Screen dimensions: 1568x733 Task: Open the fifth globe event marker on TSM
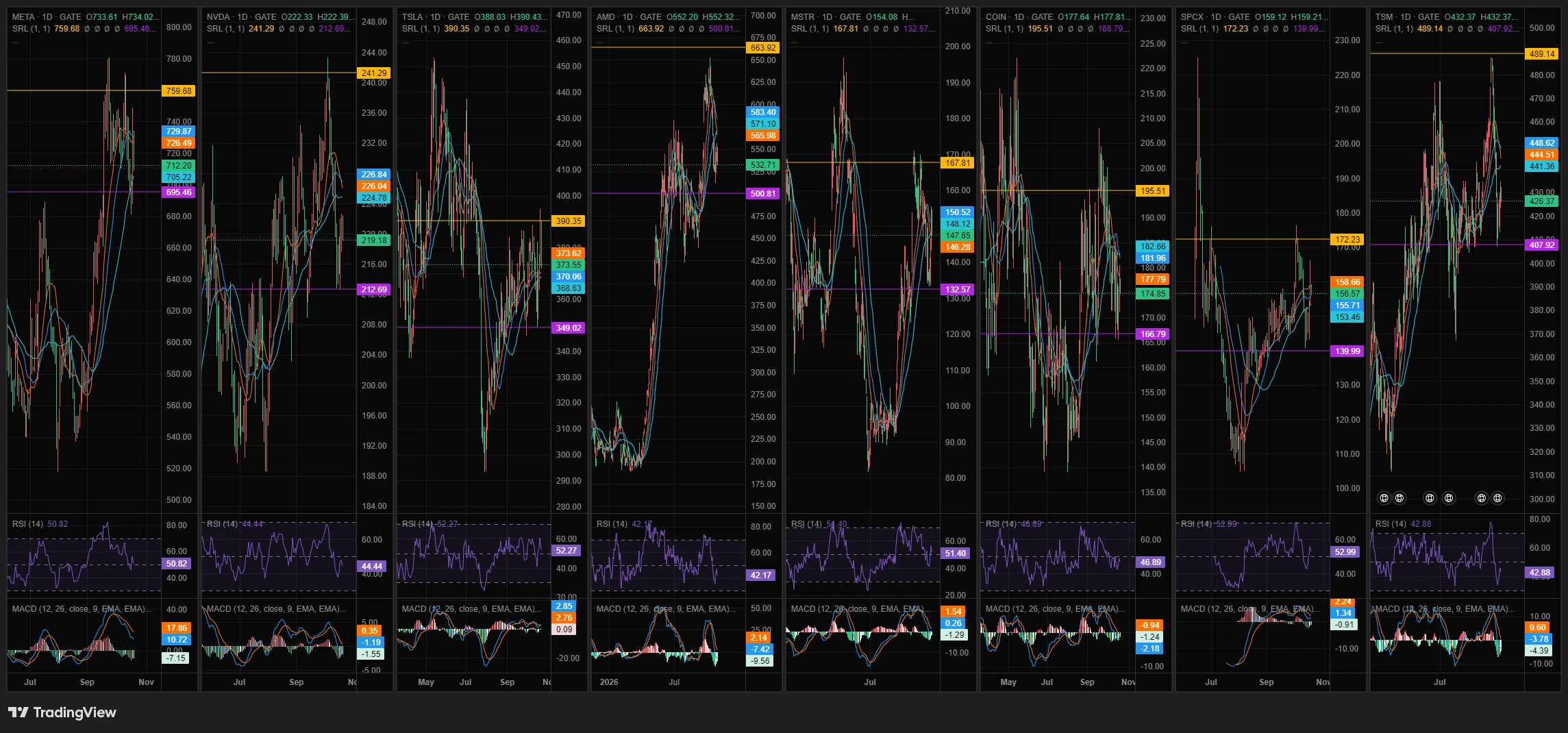pyautogui.click(x=1482, y=498)
